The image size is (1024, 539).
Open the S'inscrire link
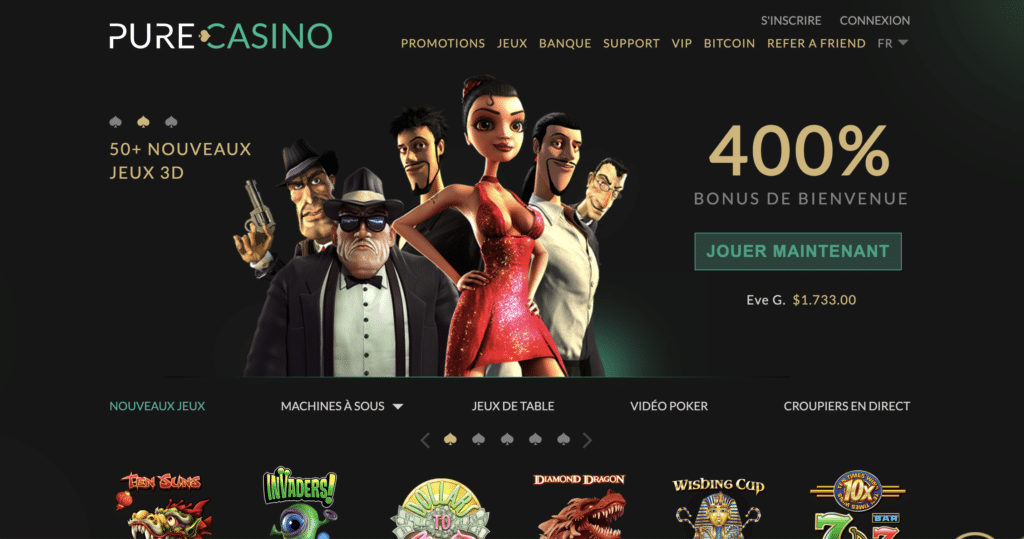[791, 20]
